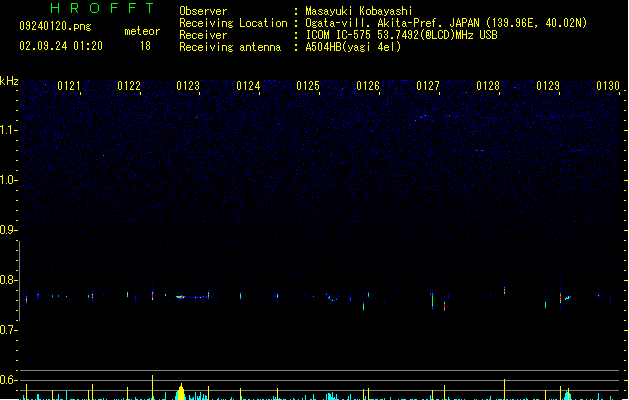Image resolution: width=629 pixels, height=400 pixels.
Task: Click the meteor count 18
Action: pos(145,46)
